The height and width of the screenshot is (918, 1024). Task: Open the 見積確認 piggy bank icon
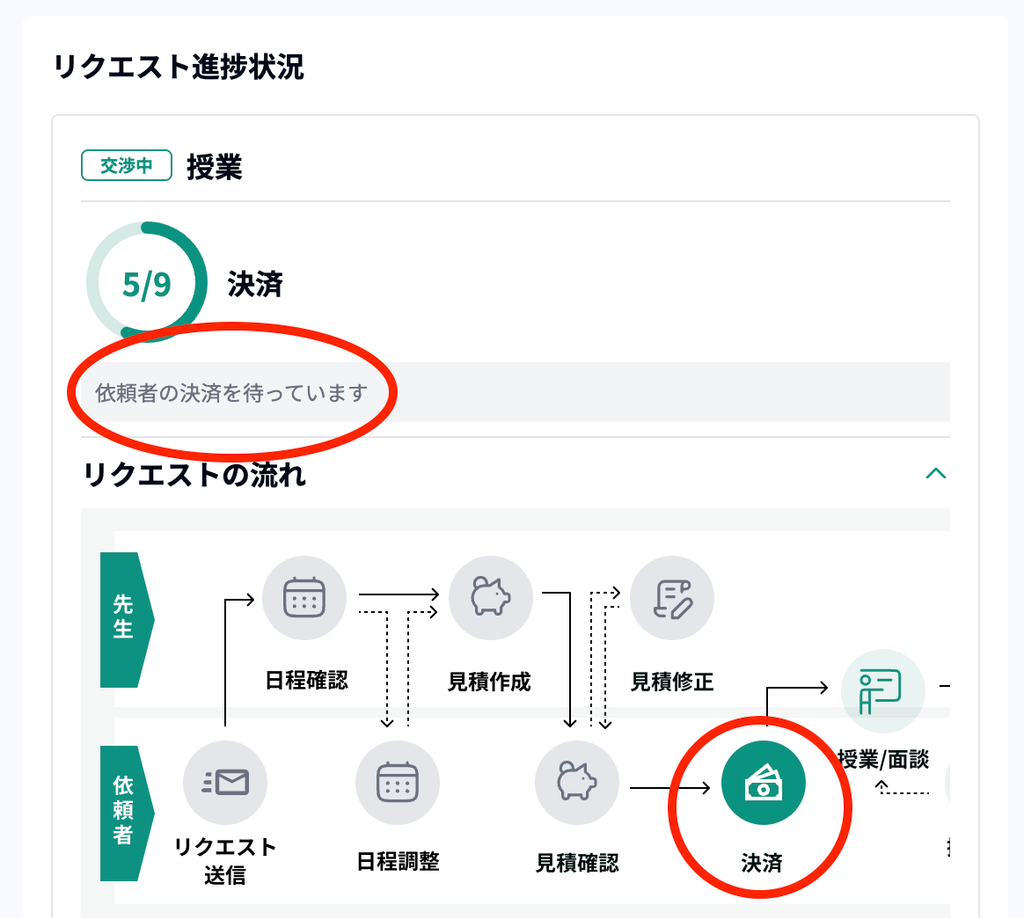pyautogui.click(x=577, y=782)
